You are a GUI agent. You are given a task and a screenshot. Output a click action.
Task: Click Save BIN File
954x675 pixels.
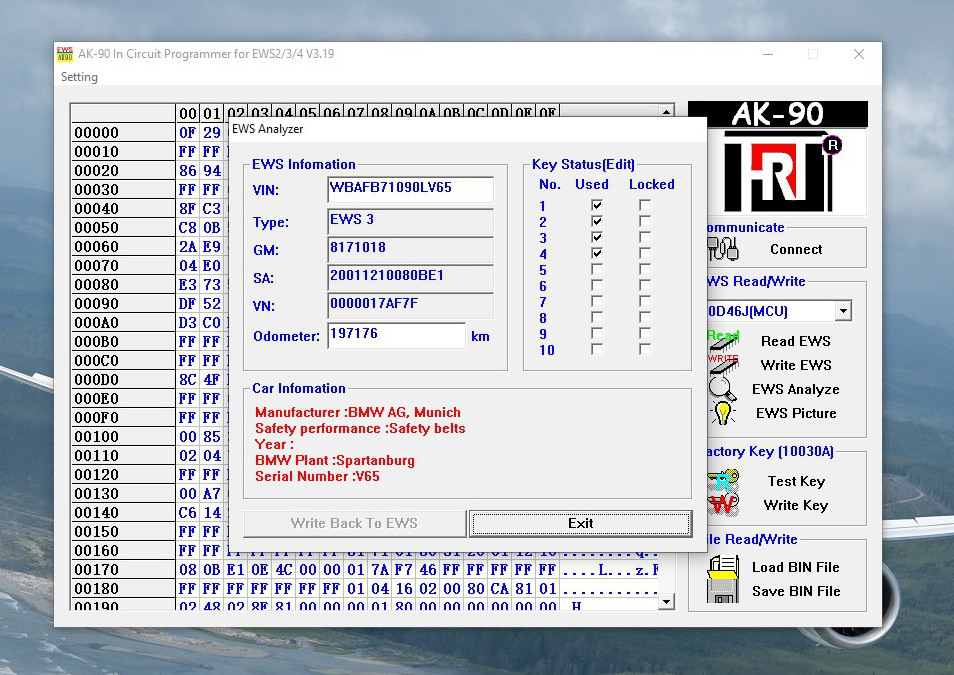tap(796, 591)
